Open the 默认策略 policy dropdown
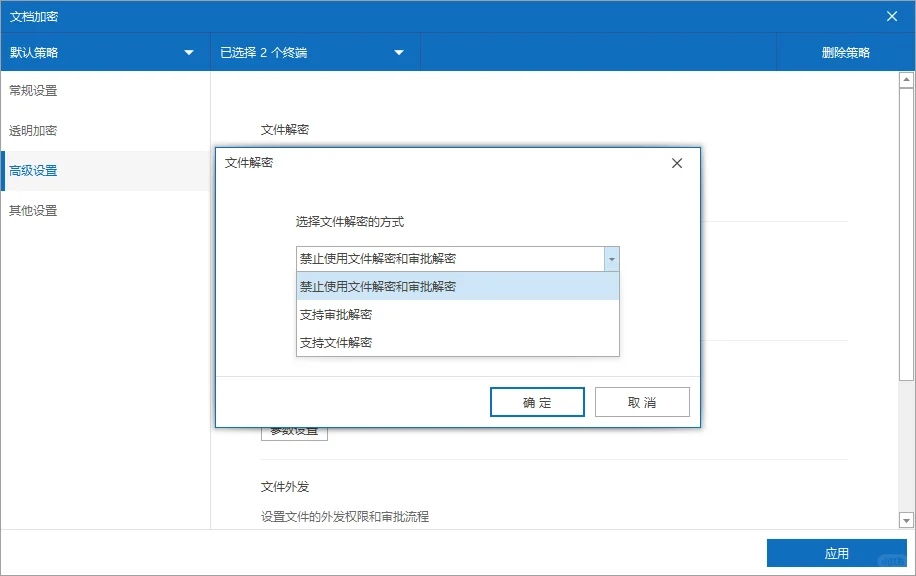The width and height of the screenshot is (916, 576). [105, 51]
